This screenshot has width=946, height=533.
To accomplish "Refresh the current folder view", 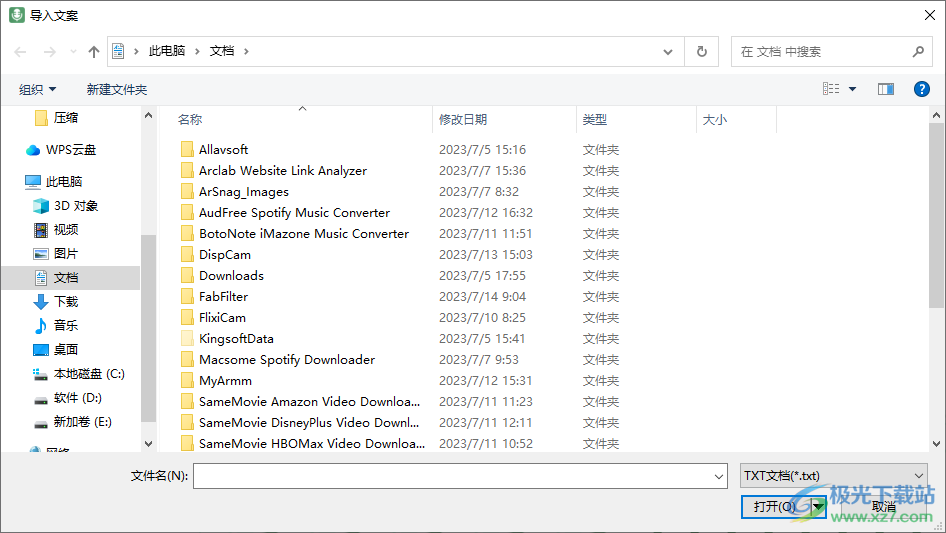I will 702,51.
